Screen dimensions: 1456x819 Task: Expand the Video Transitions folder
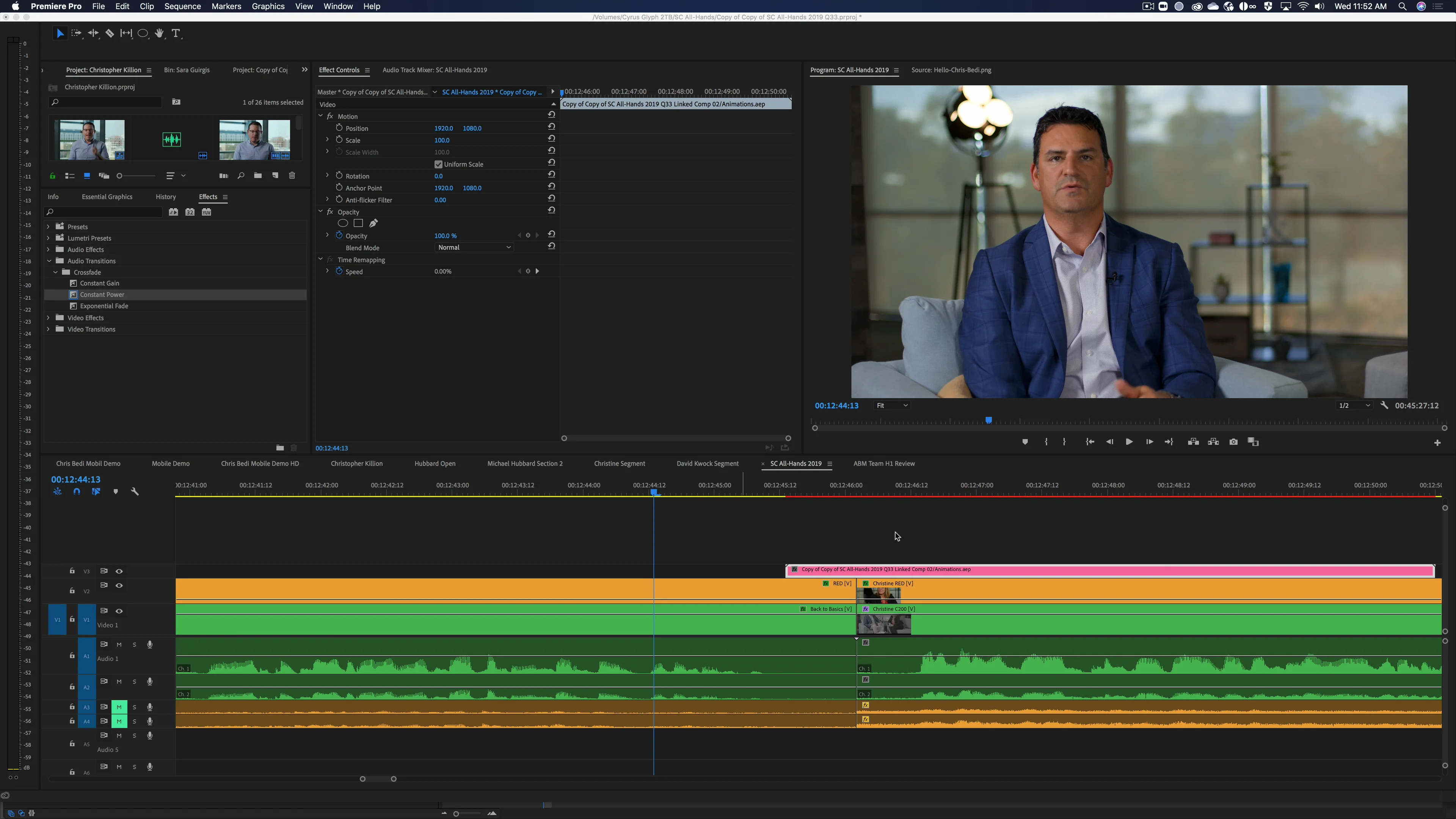pos(49,329)
